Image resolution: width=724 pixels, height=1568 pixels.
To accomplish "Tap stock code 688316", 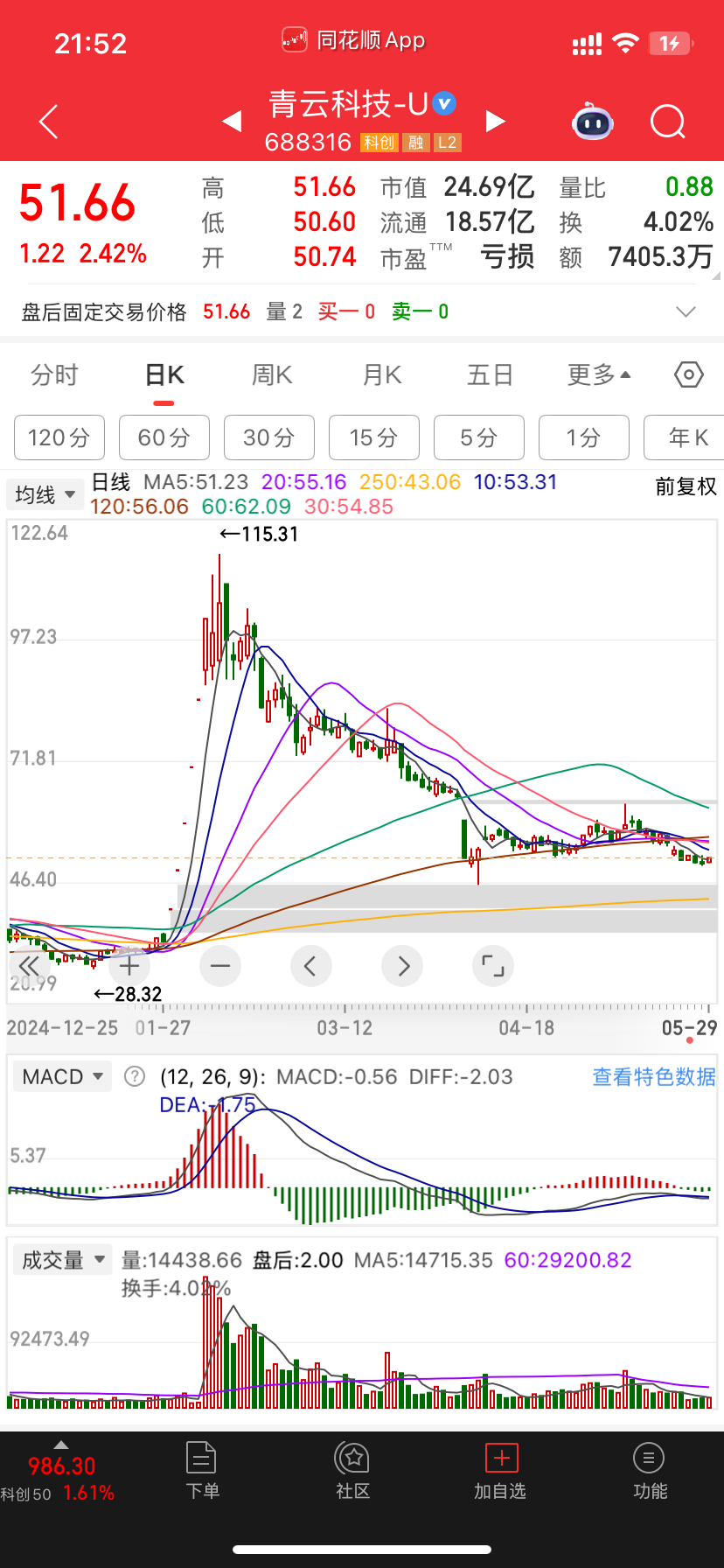I will (x=308, y=143).
